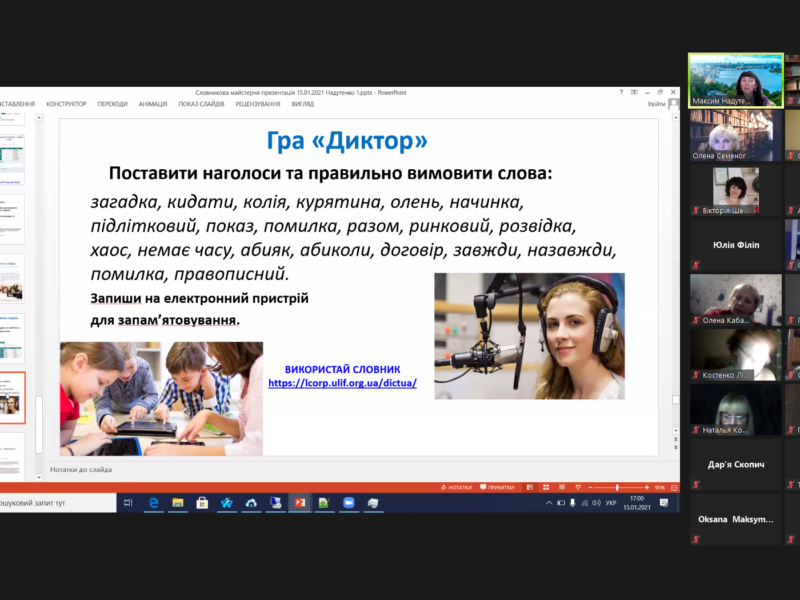This screenshot has width=800, height=600.
Task: Select the highlighted current slide thumbnail
Action: pos(12,396)
